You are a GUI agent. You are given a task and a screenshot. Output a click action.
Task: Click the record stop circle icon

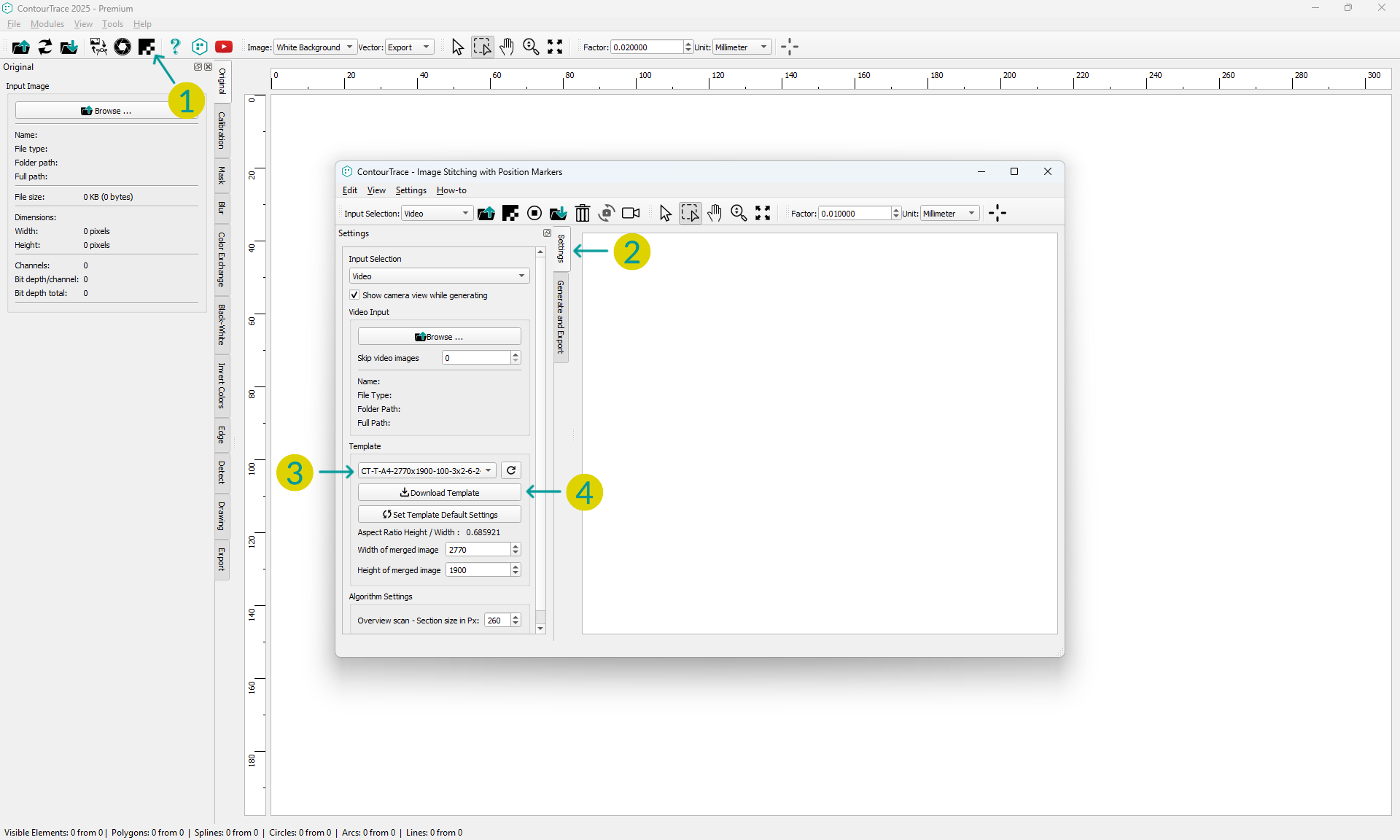[x=534, y=214]
